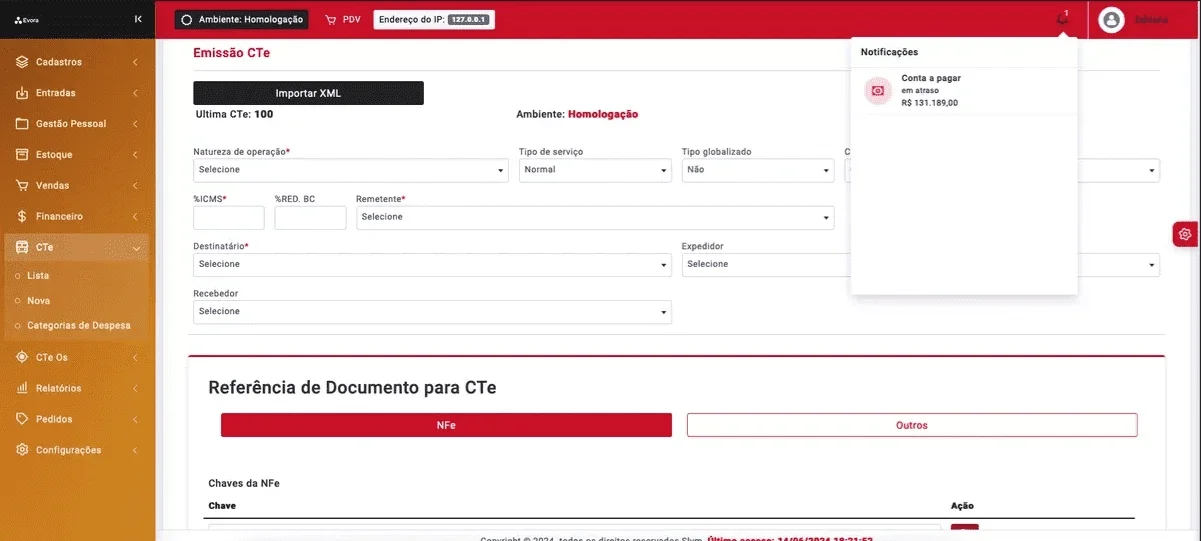Click the Ambiente Homologação circle icon
This screenshot has width=1201, height=541.
pos(186,19)
